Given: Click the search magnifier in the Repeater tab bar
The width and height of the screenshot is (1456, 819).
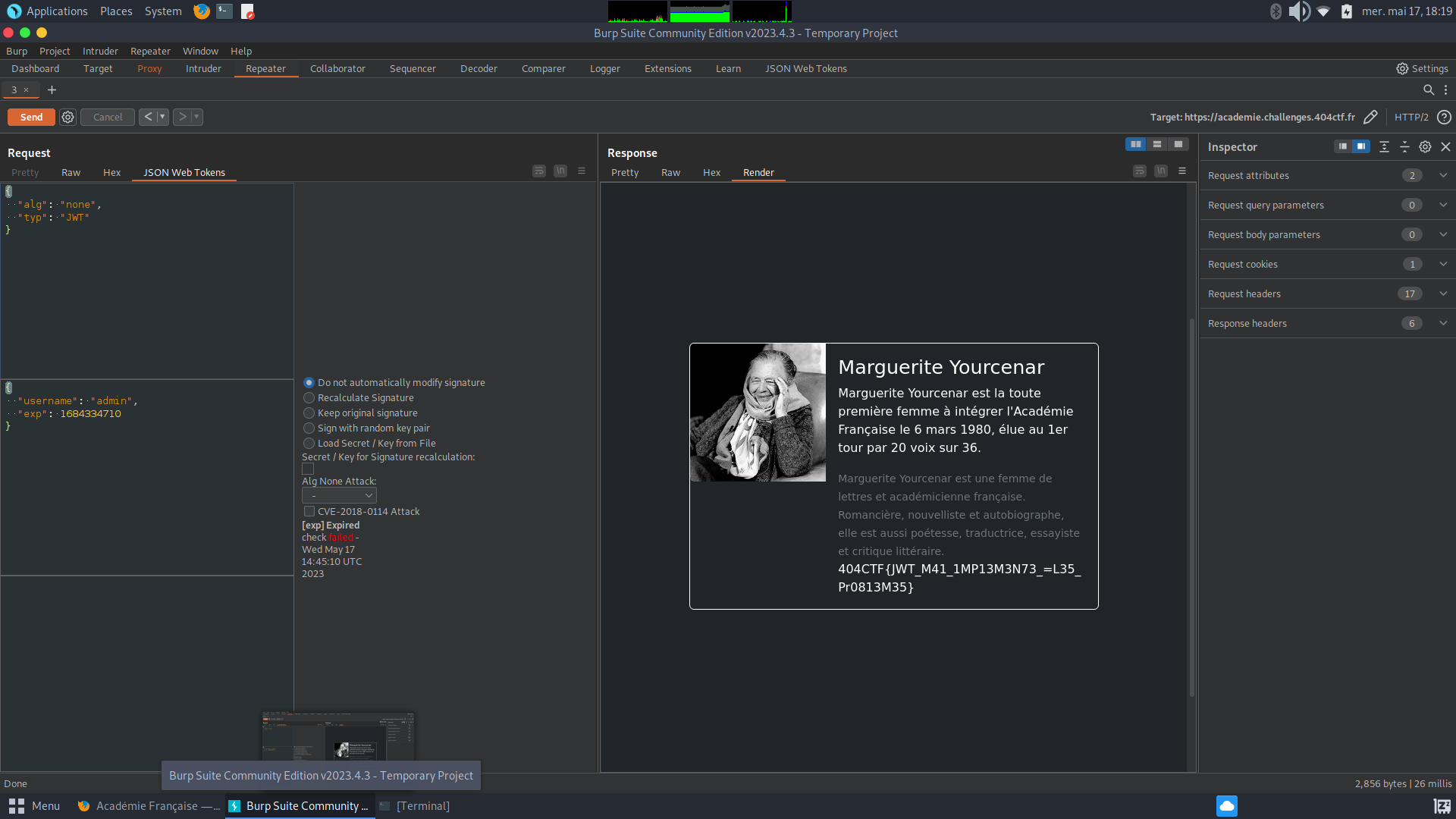Looking at the screenshot, I should pos(1429,89).
